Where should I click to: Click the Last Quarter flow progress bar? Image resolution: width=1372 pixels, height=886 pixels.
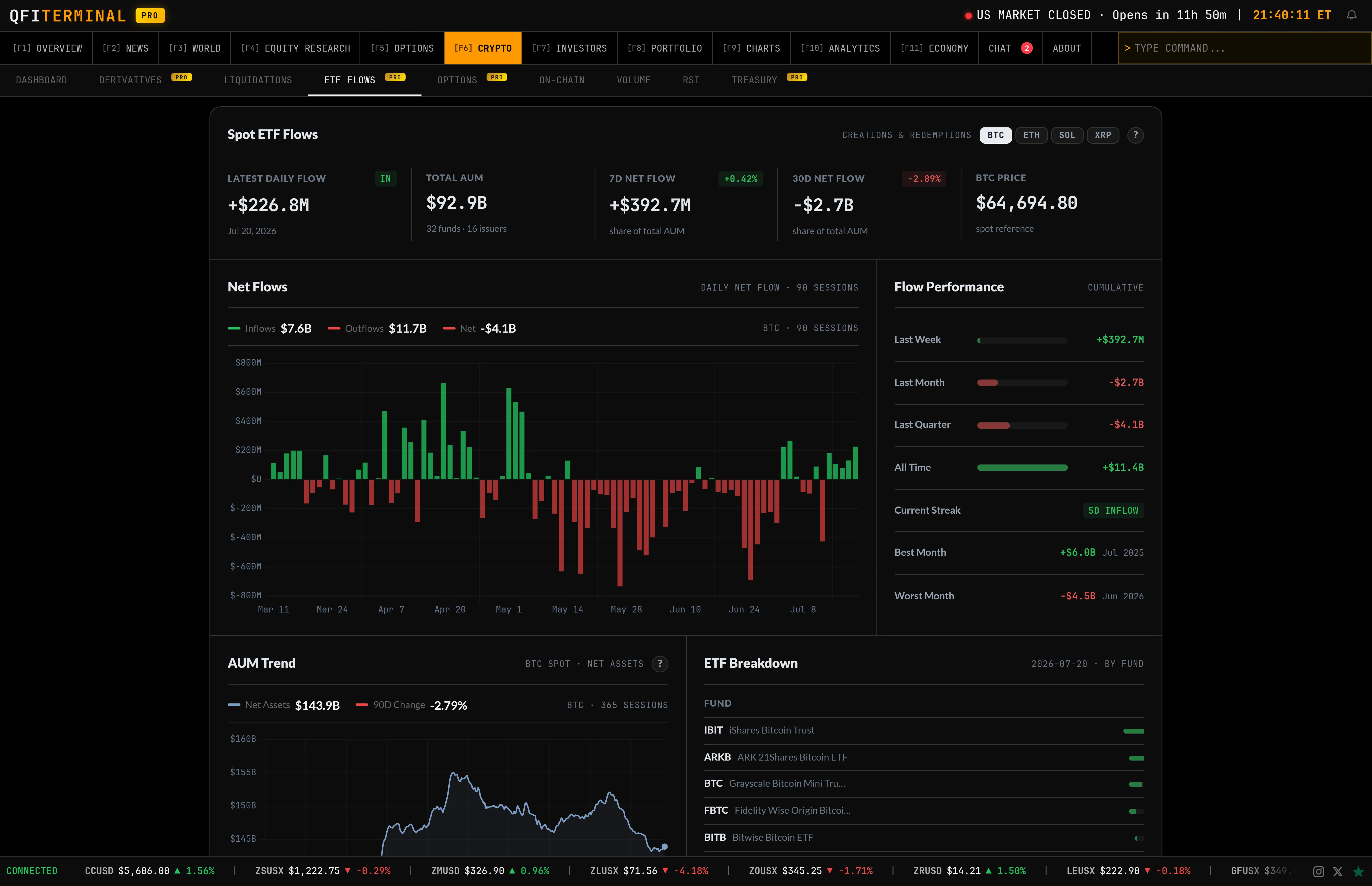click(1022, 426)
